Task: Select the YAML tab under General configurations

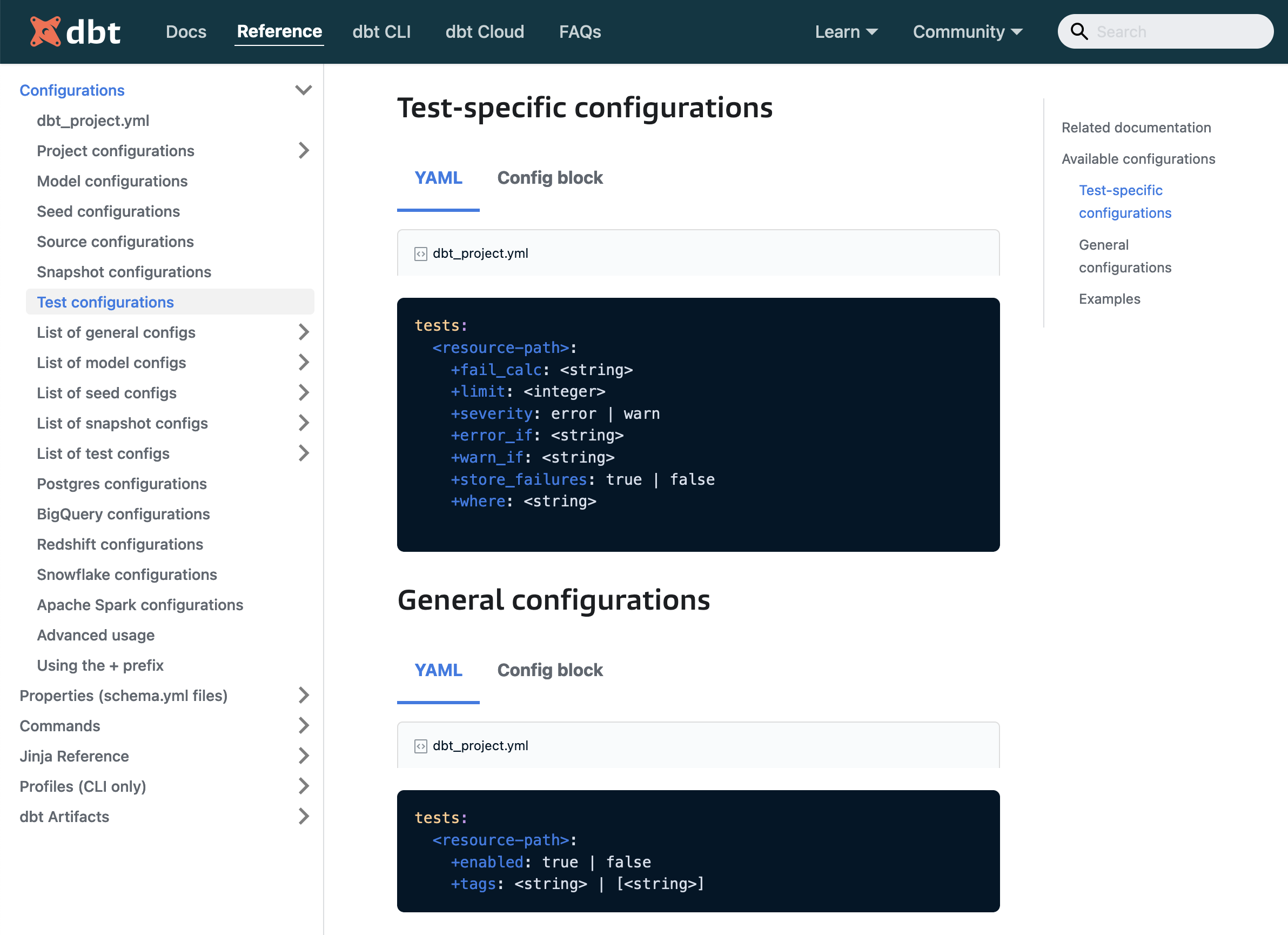Action: click(438, 670)
